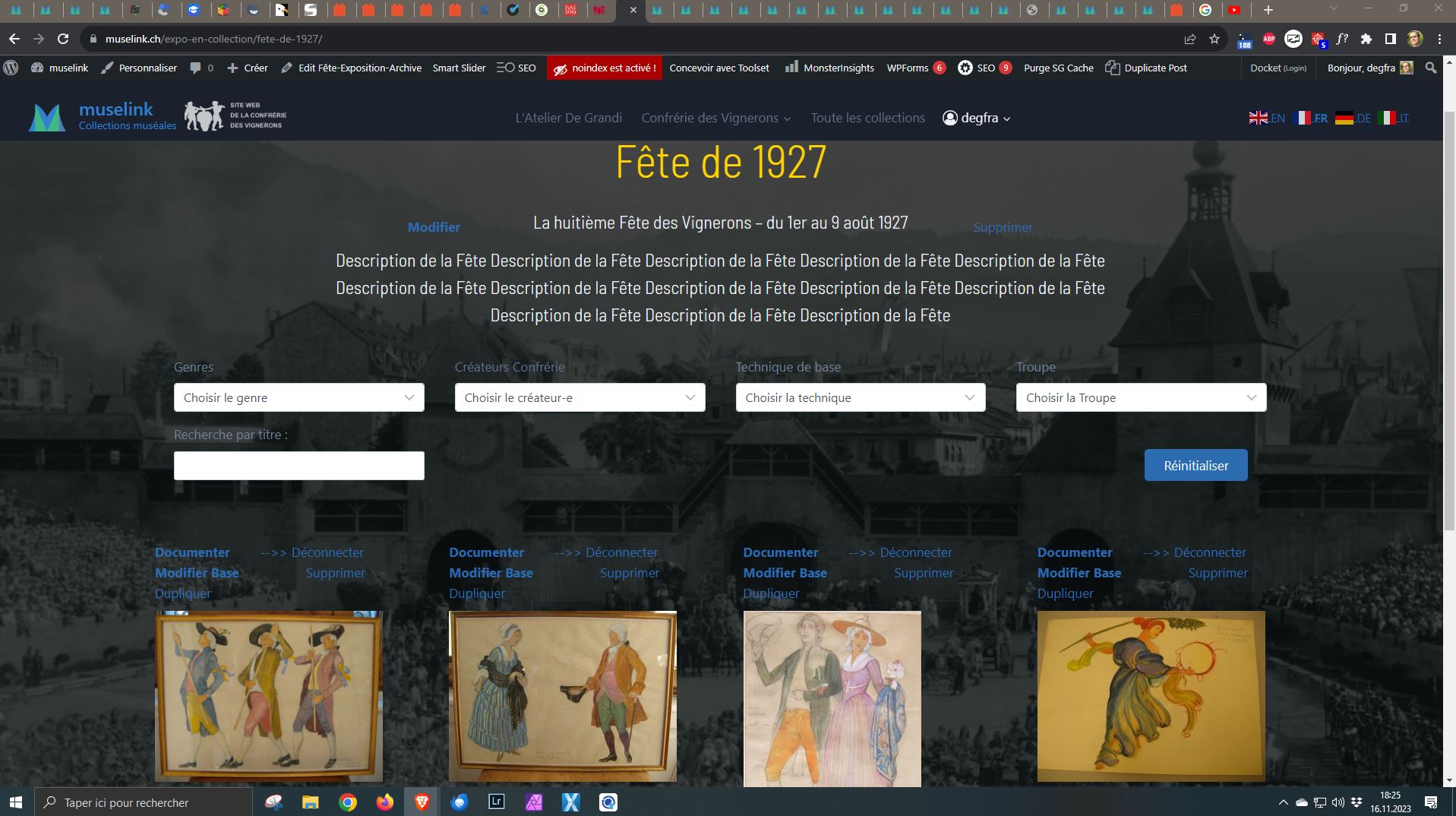Open MonsterInsights in admin bar

pos(829,68)
